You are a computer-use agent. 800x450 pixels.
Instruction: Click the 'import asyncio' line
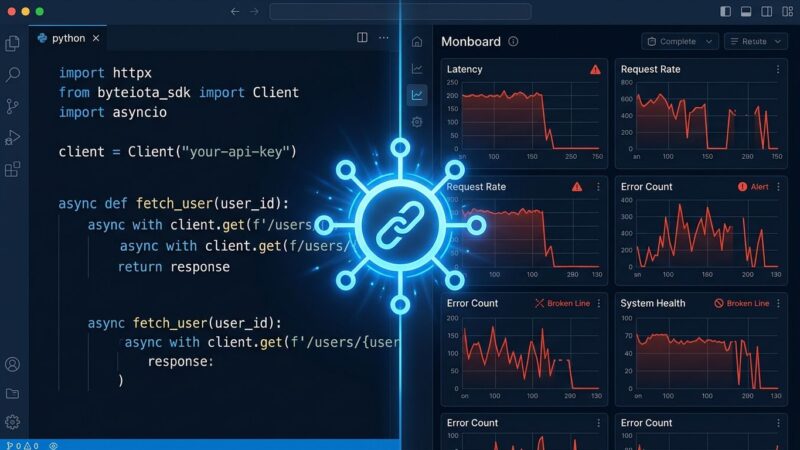[113, 112]
